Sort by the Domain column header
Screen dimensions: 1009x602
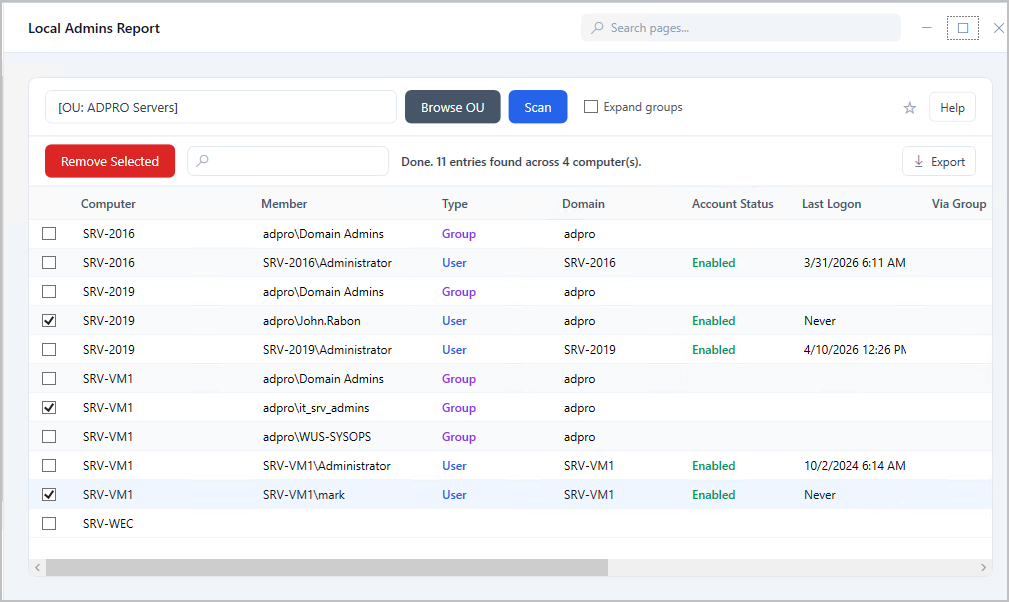pos(583,203)
